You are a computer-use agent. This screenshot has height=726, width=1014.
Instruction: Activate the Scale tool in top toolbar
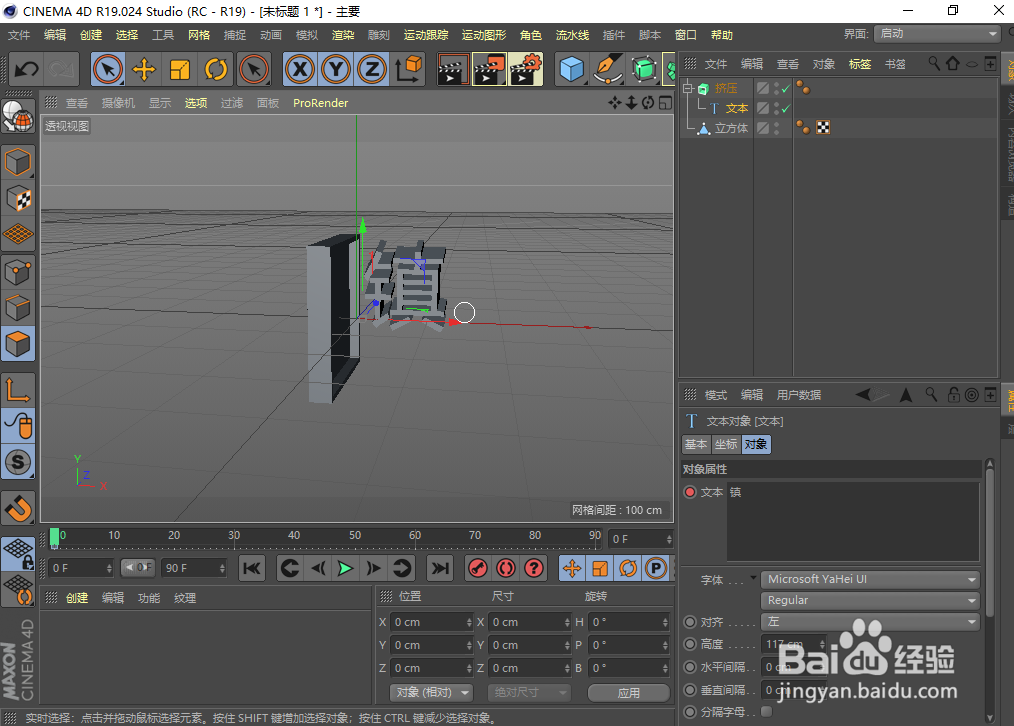click(180, 69)
